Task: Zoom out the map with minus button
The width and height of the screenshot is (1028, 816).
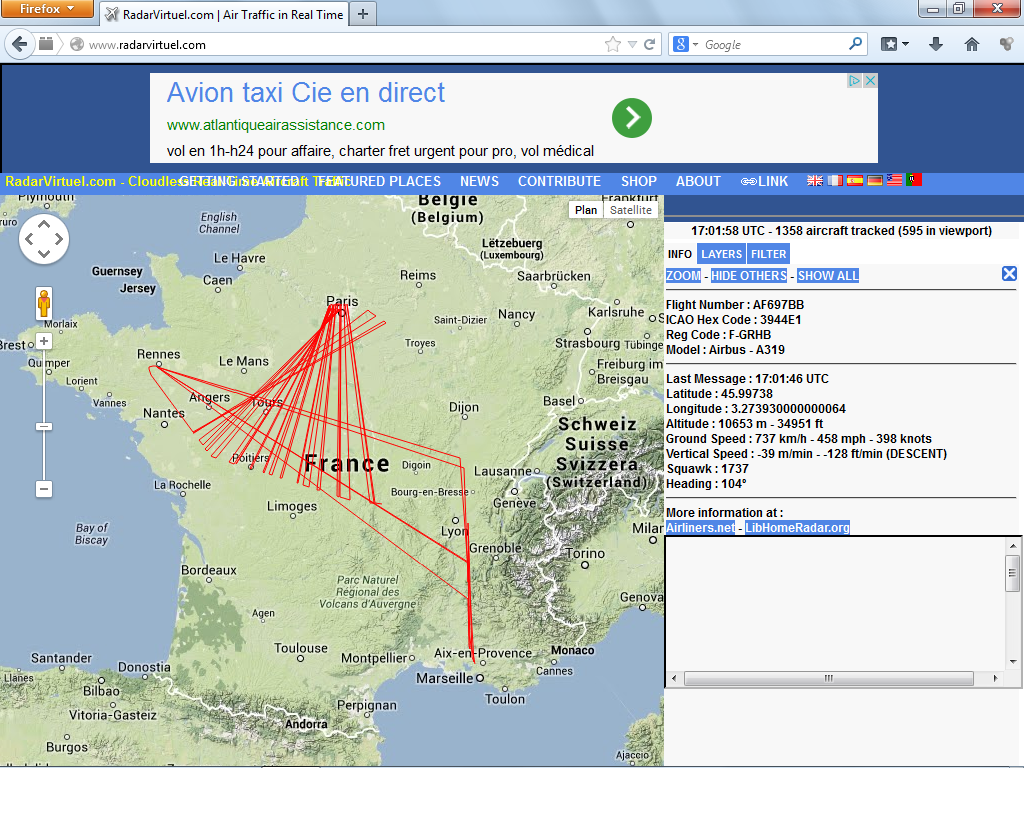Action: 44,489
